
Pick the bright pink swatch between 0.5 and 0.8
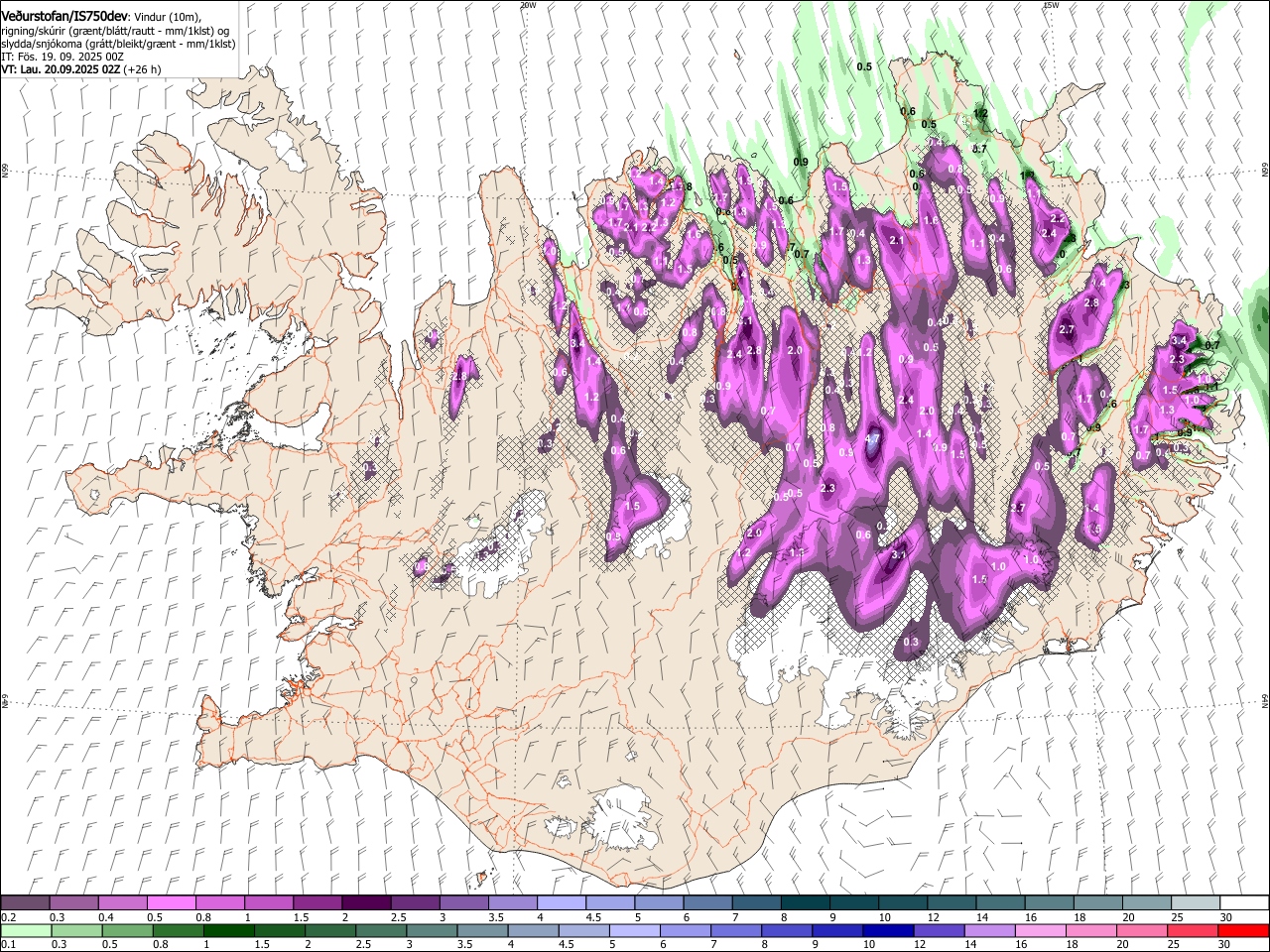(172, 903)
